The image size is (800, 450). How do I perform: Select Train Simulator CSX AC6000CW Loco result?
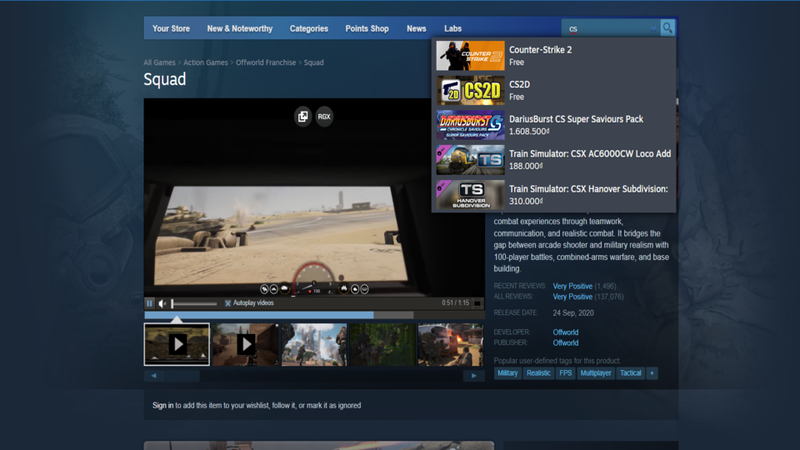pyautogui.click(x=554, y=160)
